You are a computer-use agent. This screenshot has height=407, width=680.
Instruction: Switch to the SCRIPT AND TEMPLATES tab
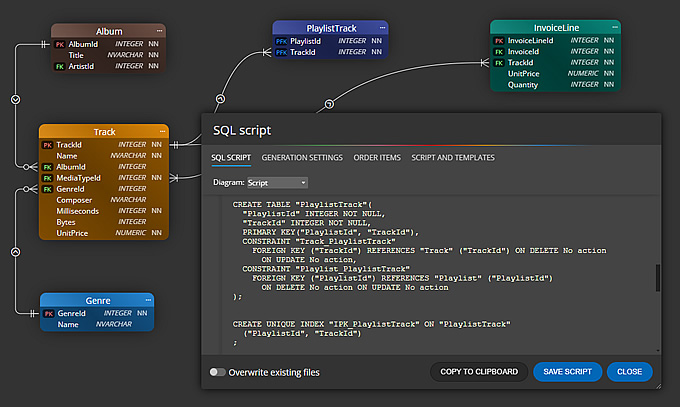pyautogui.click(x=453, y=158)
